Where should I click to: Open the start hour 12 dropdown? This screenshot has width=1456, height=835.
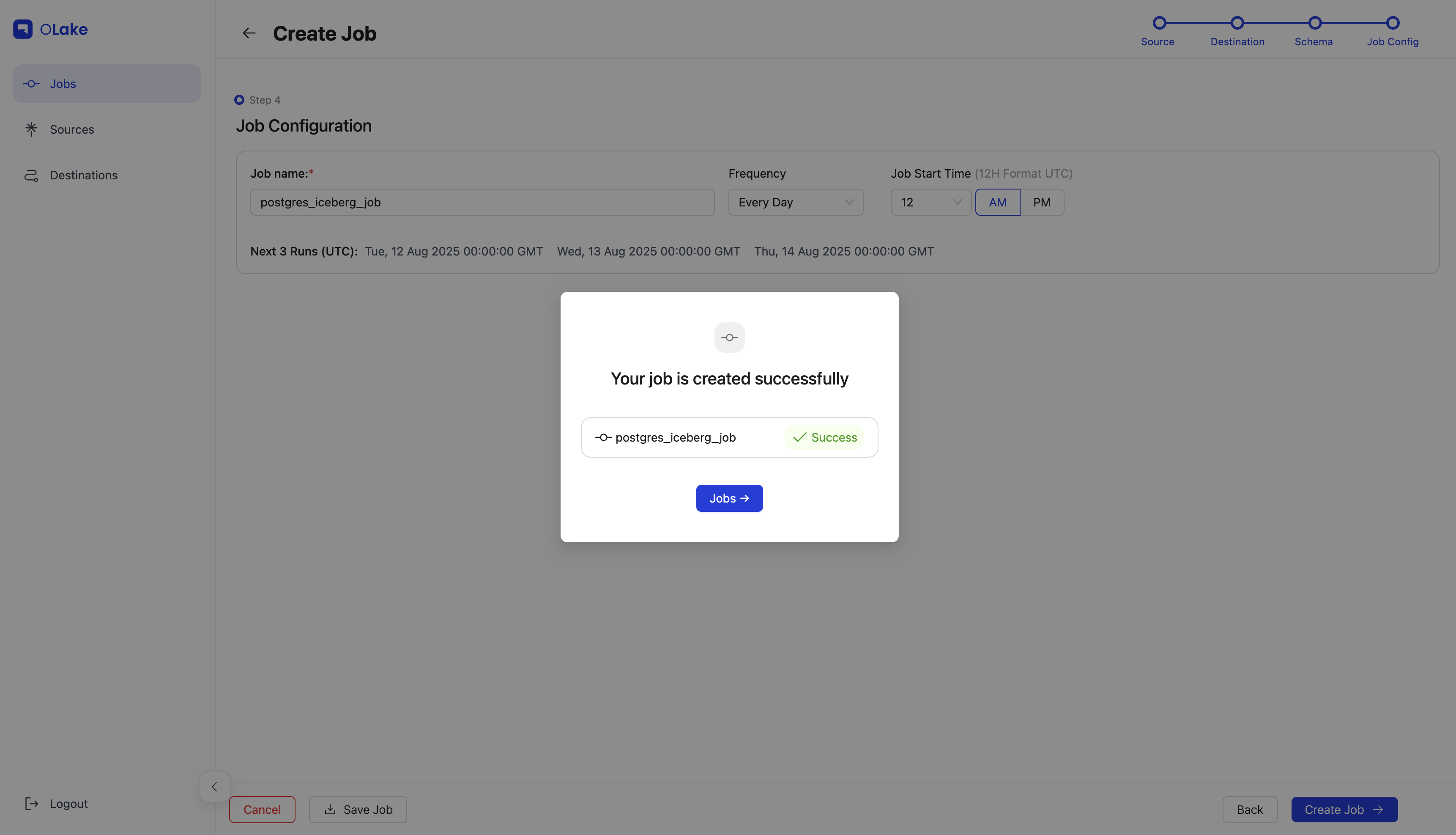(x=931, y=203)
